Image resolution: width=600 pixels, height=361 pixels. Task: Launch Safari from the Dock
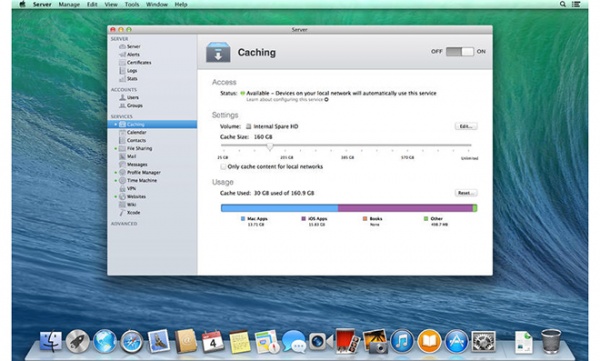pyautogui.click(x=132, y=341)
